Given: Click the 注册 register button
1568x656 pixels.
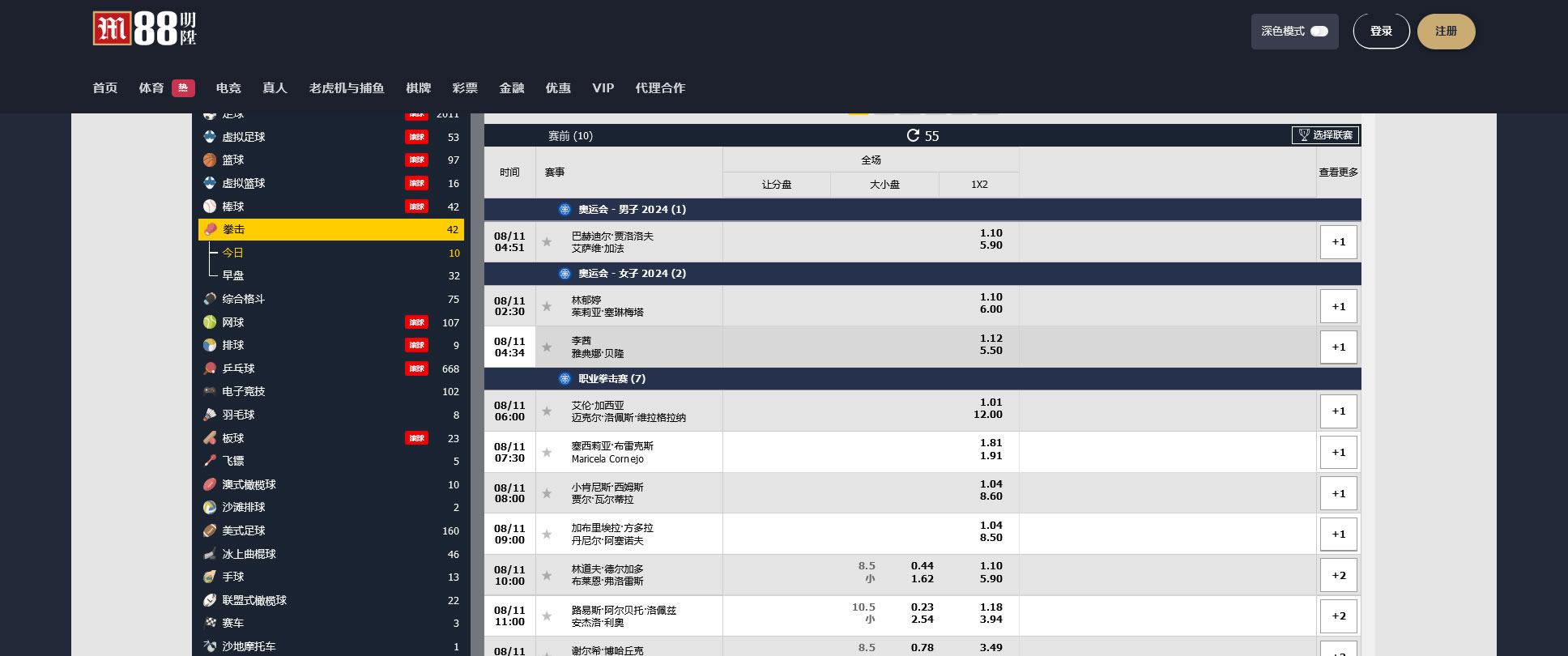Looking at the screenshot, I should (1446, 32).
